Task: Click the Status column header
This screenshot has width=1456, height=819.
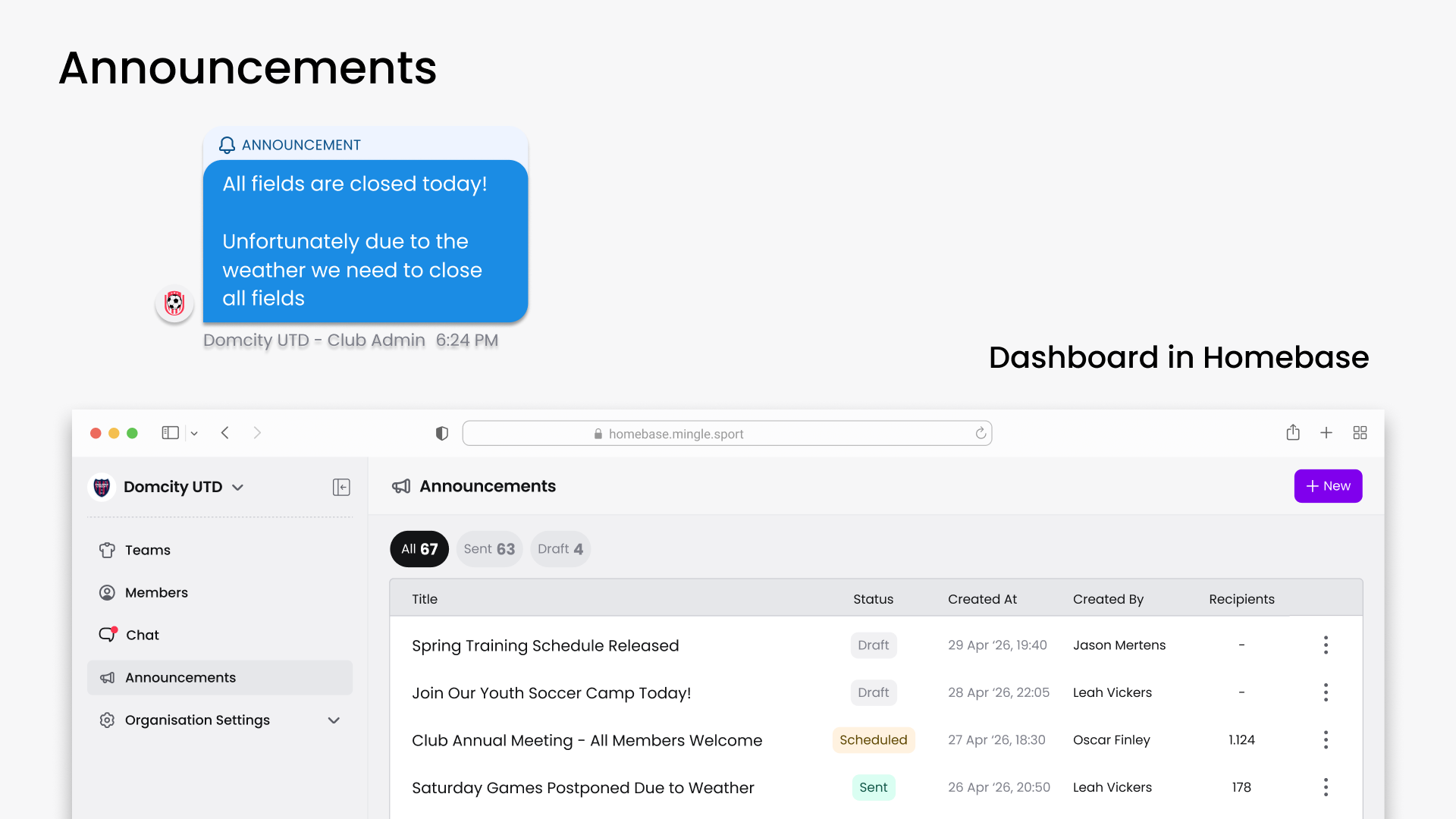Action: (873, 599)
